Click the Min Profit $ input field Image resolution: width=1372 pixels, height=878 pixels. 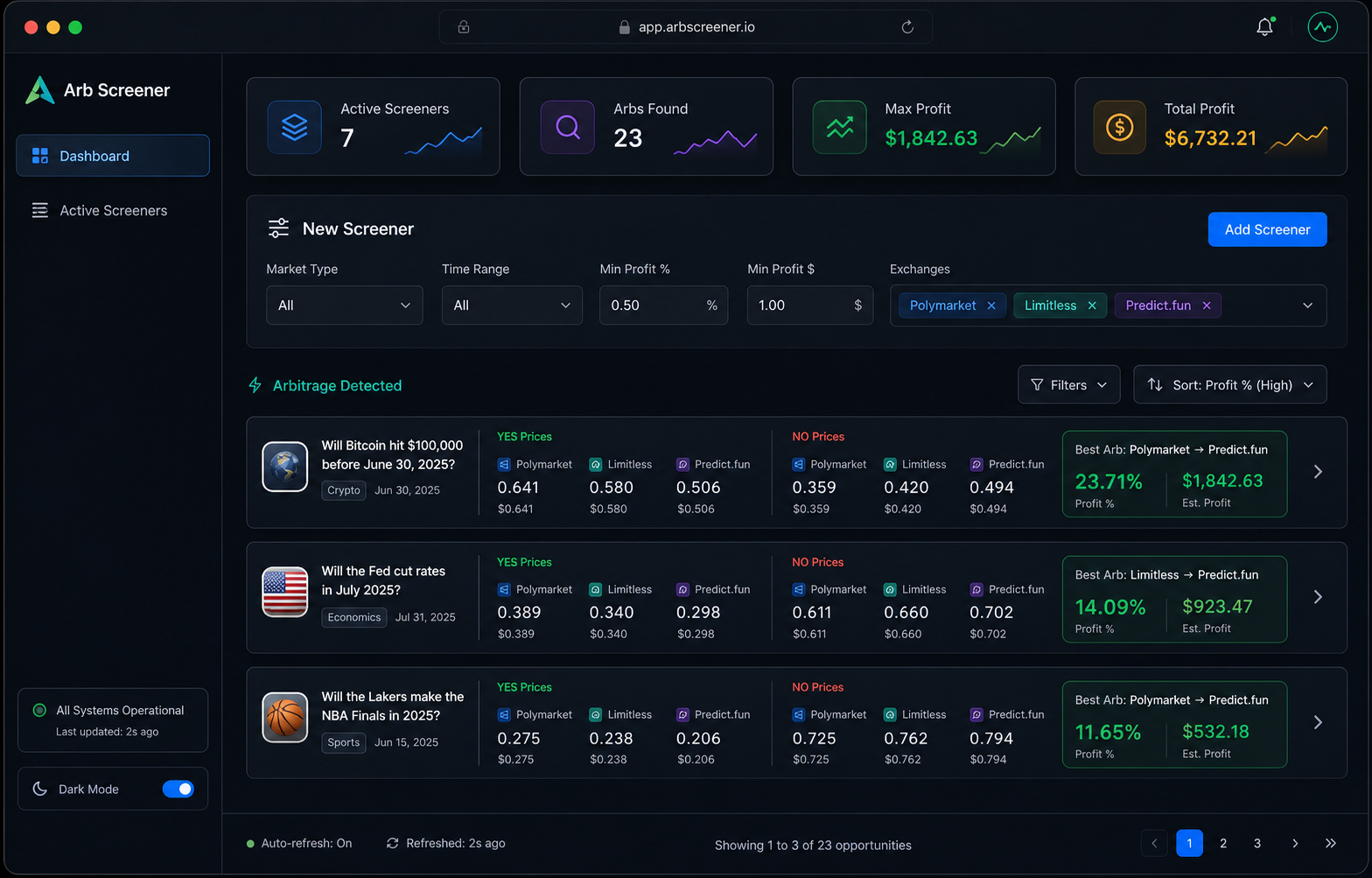810,306
